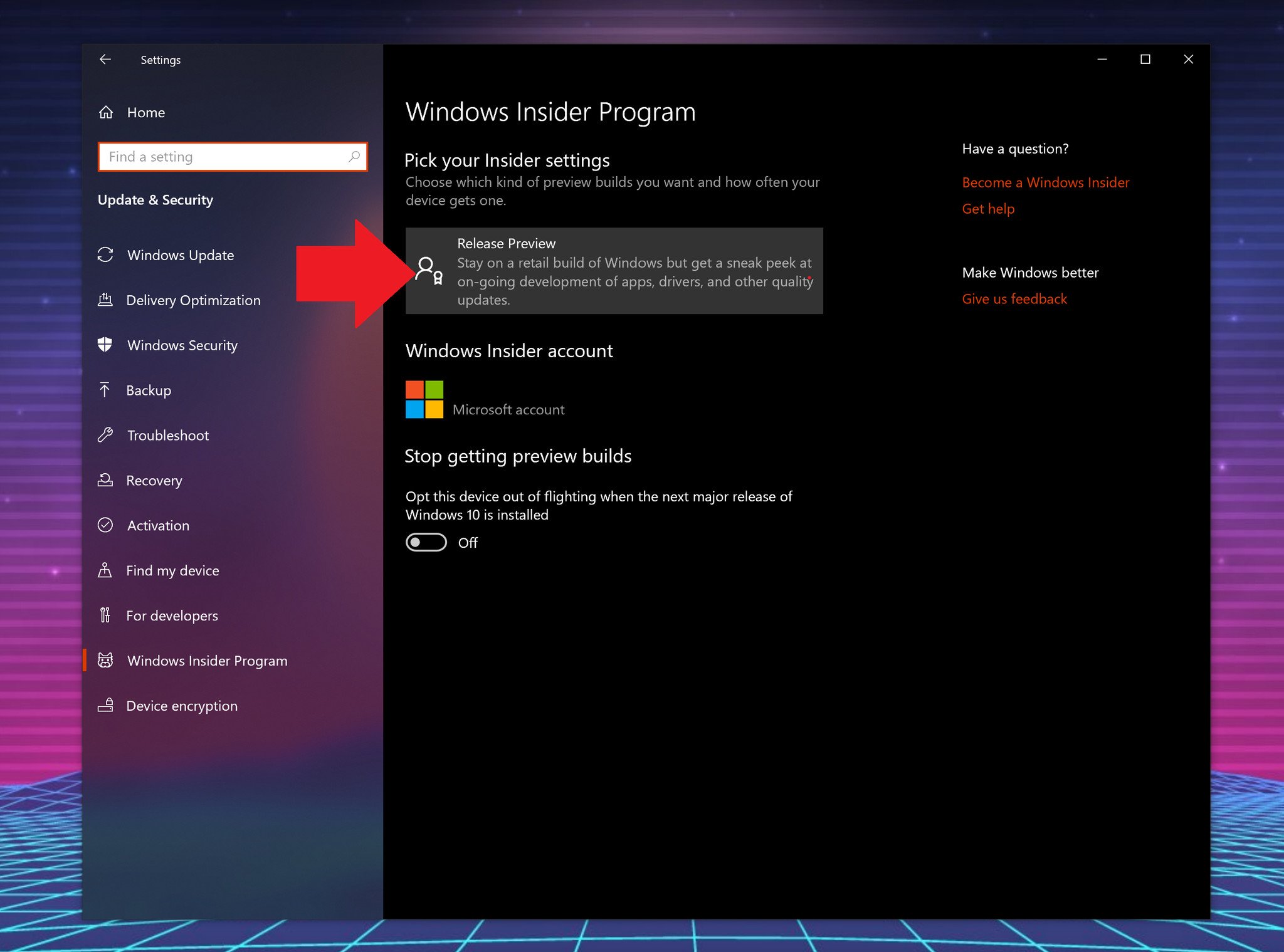Viewport: 1284px width, 952px height.
Task: Click Give us feedback link
Action: coord(1014,299)
